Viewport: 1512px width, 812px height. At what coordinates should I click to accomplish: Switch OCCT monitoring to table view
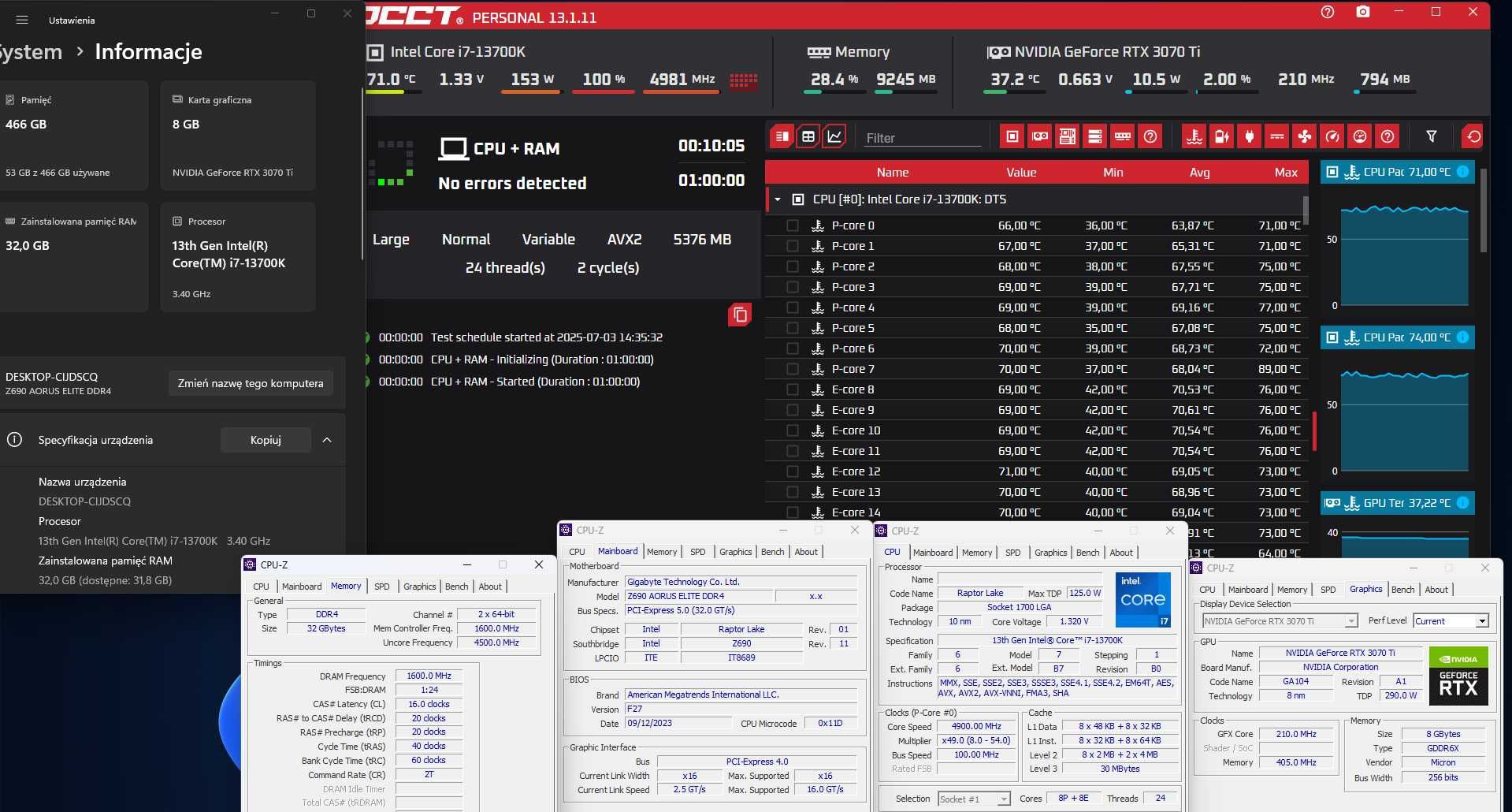808,136
